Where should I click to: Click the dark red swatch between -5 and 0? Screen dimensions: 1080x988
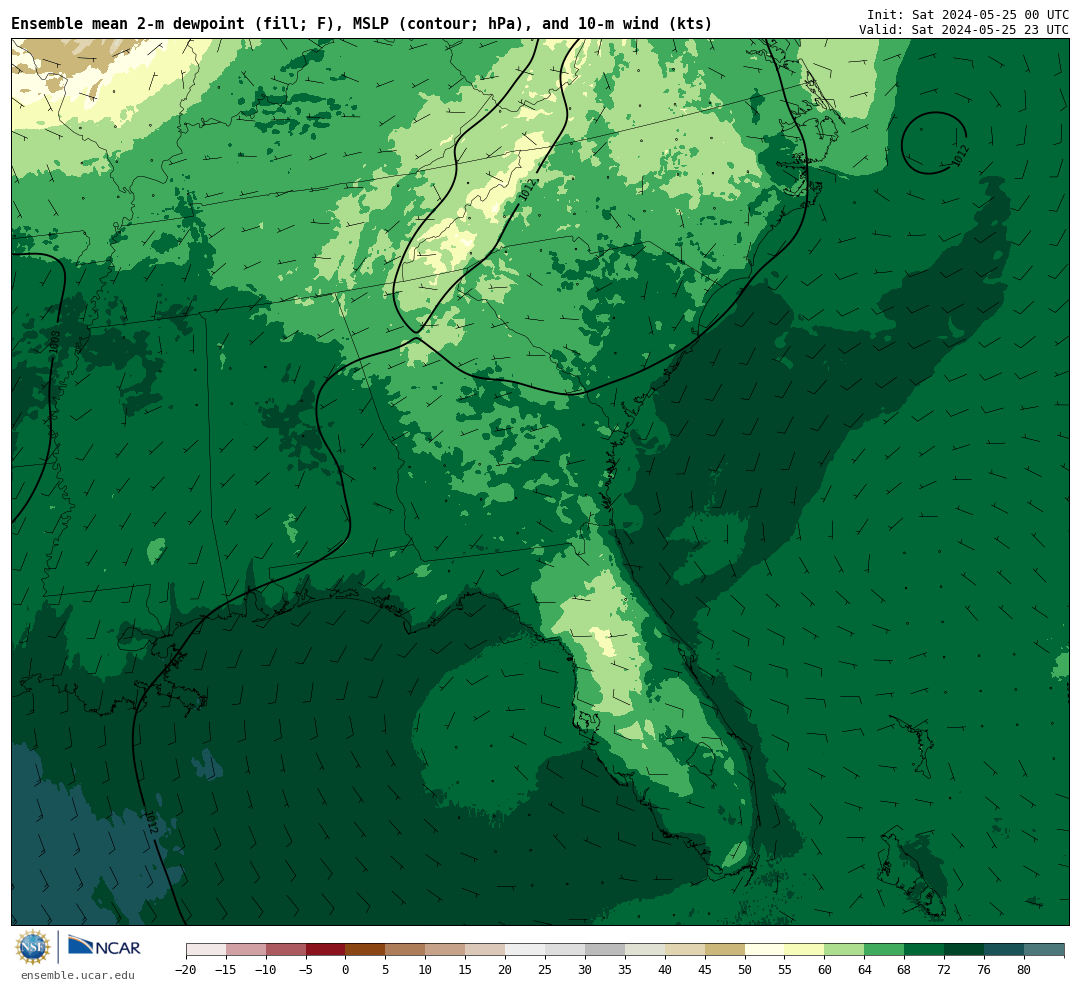click(325, 950)
